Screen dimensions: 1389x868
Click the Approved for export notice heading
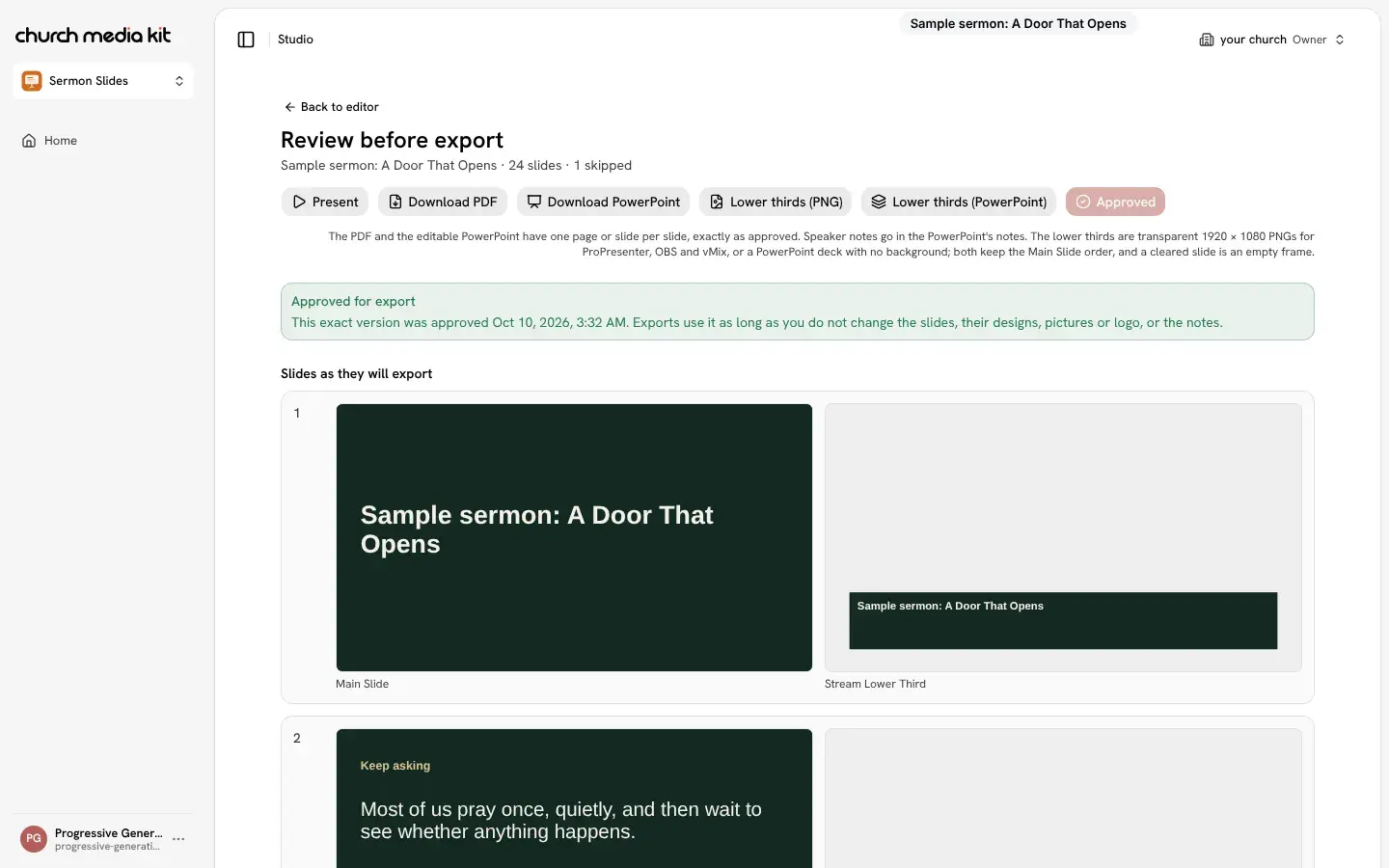(x=353, y=302)
